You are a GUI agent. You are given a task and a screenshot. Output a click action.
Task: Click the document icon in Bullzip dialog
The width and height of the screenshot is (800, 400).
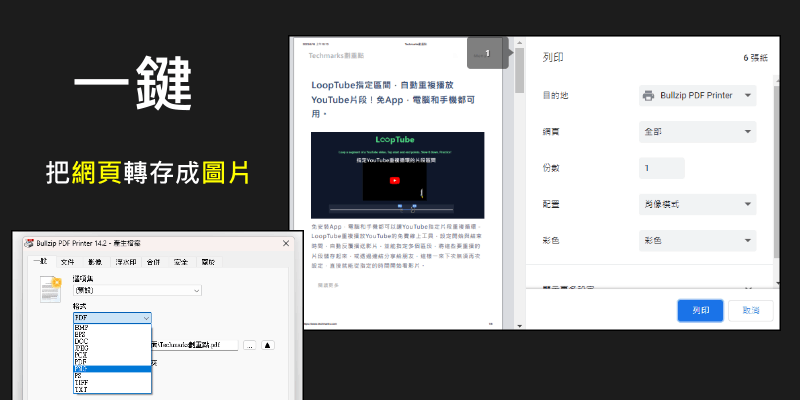tap(49, 289)
